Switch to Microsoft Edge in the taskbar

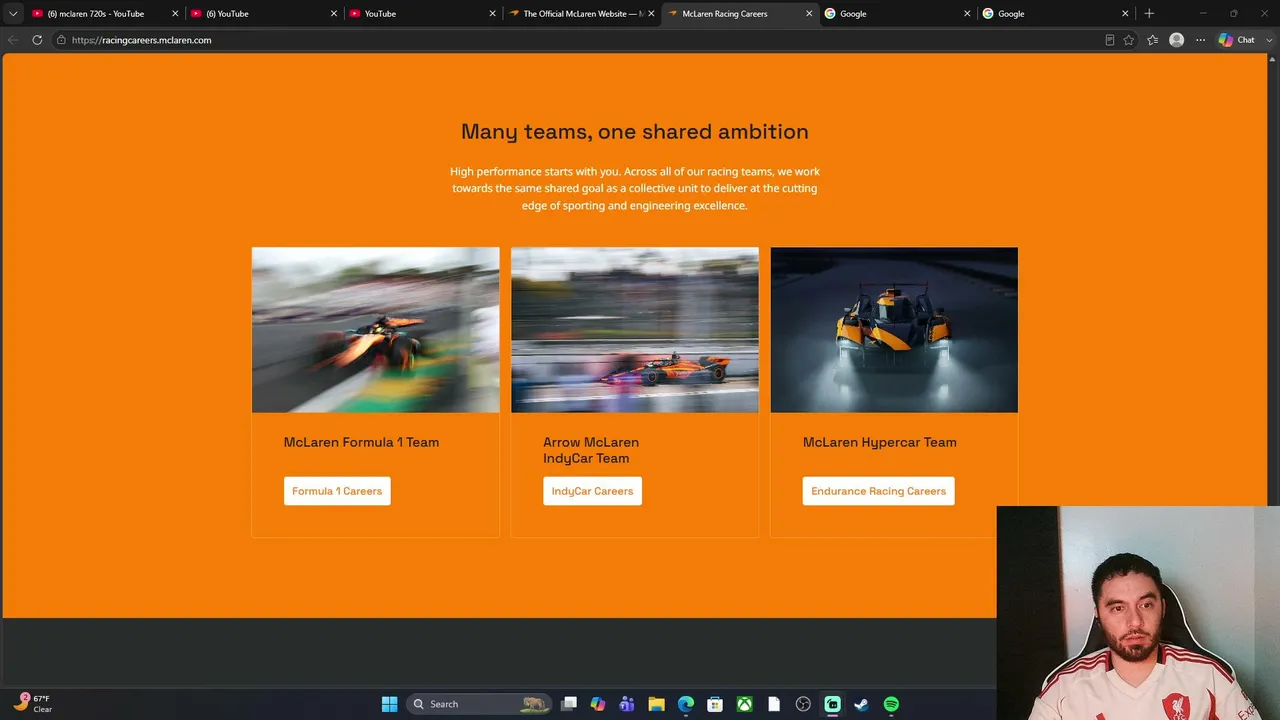click(x=686, y=704)
